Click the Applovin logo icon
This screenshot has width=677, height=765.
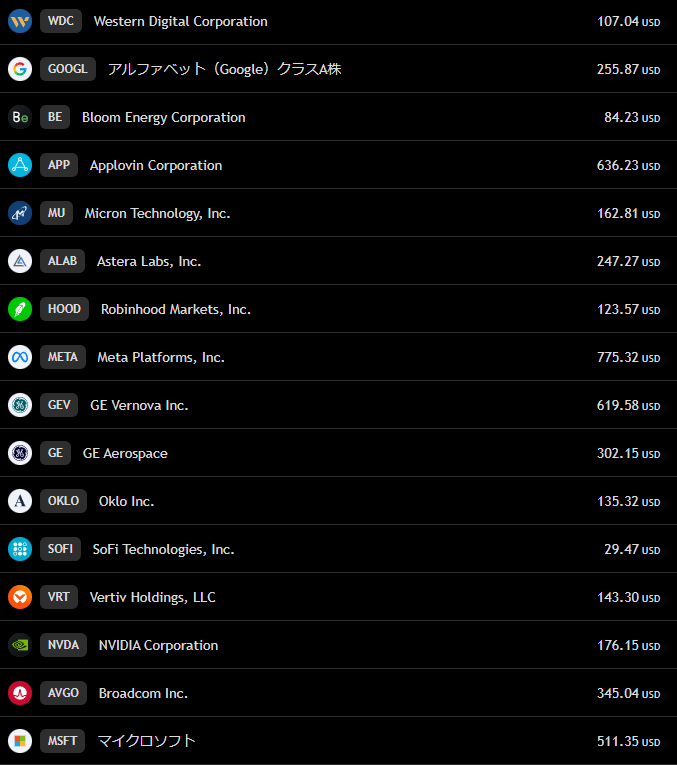(x=20, y=165)
